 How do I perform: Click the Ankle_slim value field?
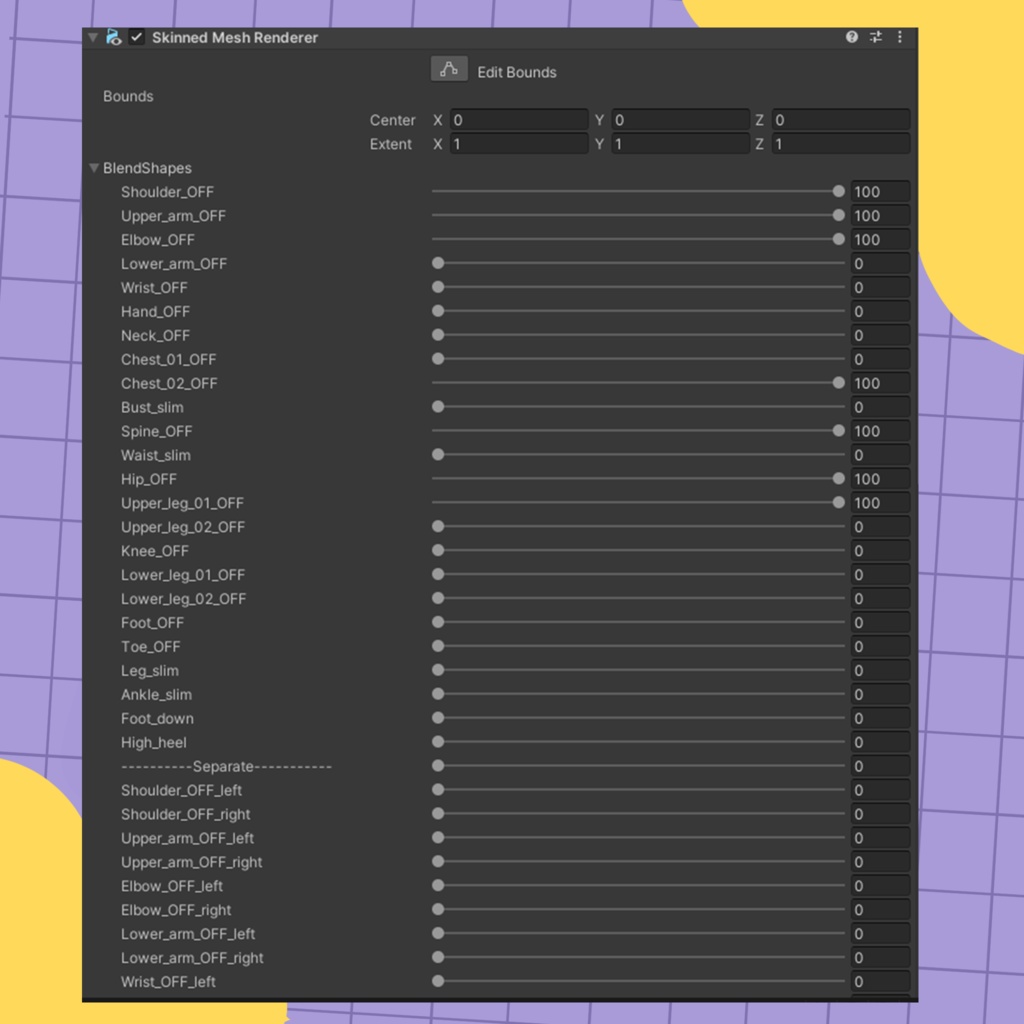880,695
